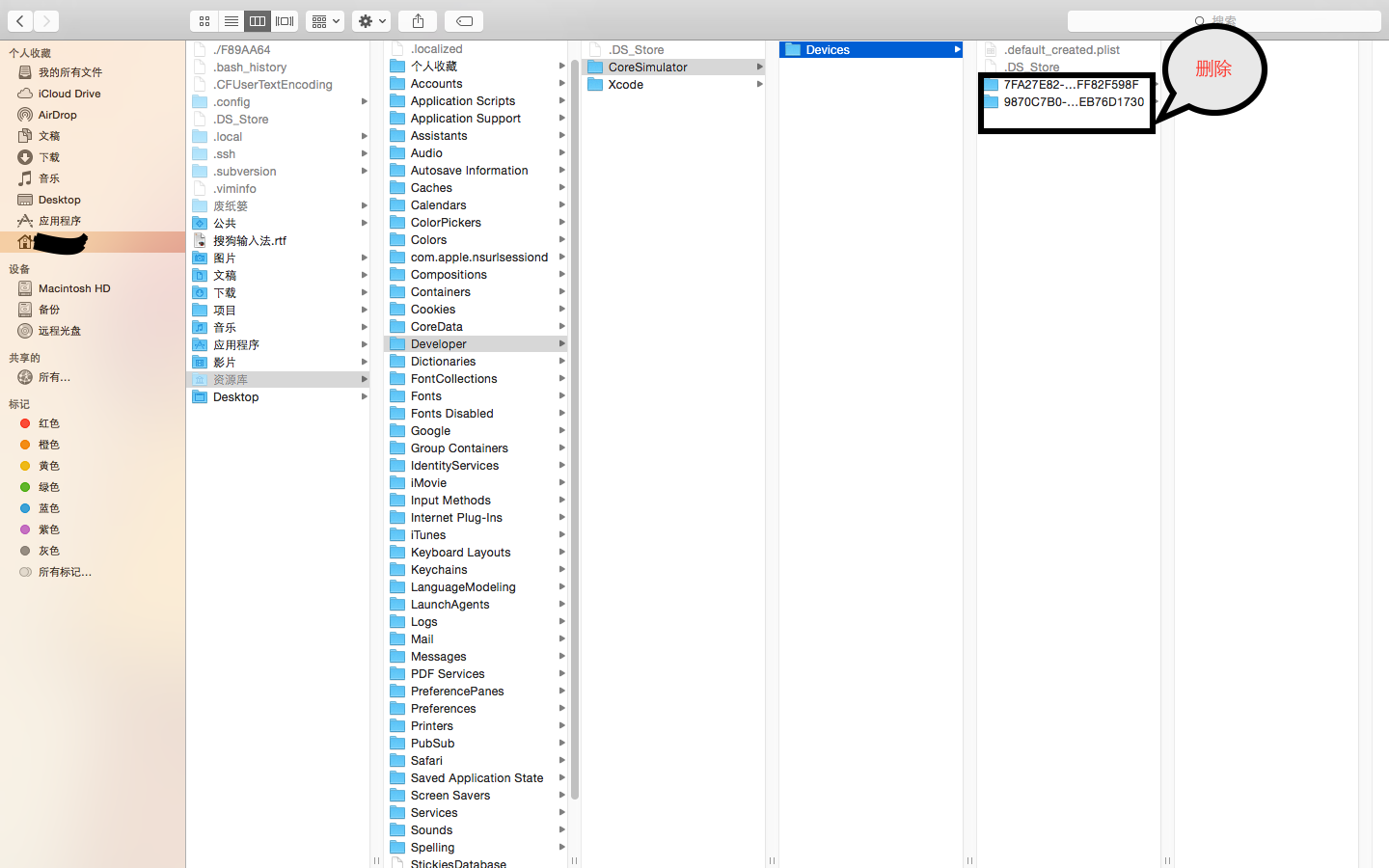Select the .bash_history file
Screen dimensions: 1389x868
[278, 68]
